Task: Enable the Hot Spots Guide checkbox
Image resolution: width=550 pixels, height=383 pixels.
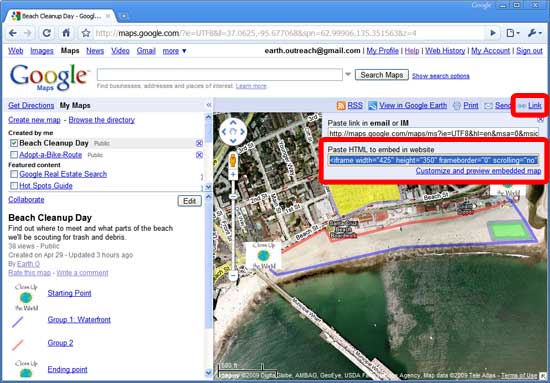Action: [x=14, y=186]
